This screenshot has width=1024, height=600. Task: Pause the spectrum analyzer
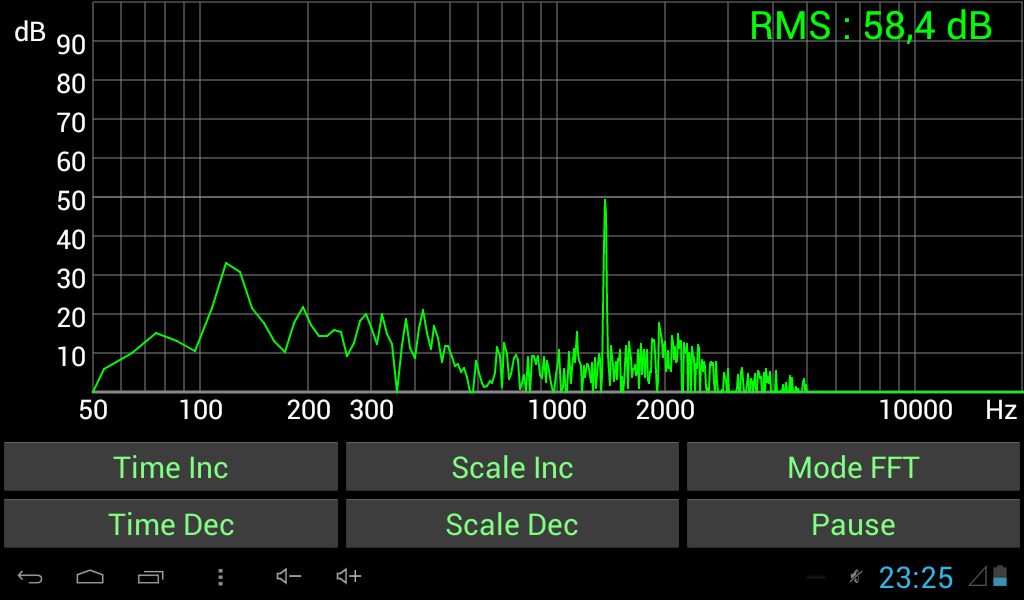click(853, 524)
